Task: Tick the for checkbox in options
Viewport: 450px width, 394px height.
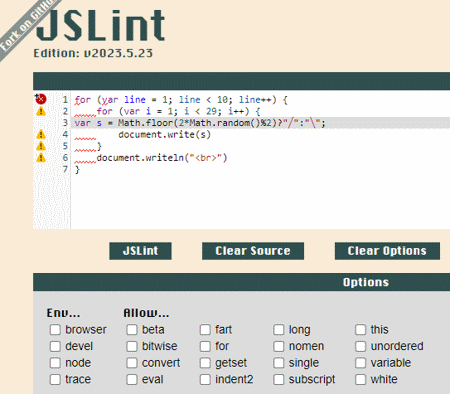Action: pos(205,346)
